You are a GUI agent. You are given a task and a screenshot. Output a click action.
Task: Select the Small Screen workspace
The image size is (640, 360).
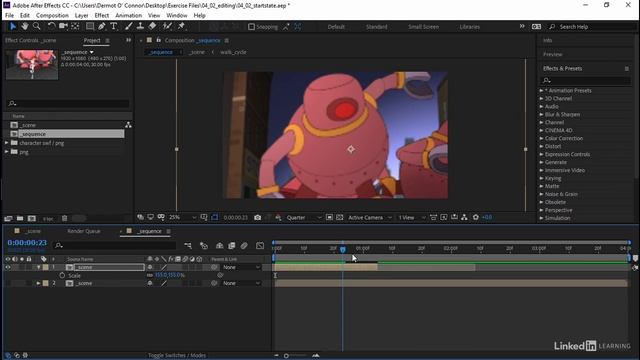(x=423, y=27)
